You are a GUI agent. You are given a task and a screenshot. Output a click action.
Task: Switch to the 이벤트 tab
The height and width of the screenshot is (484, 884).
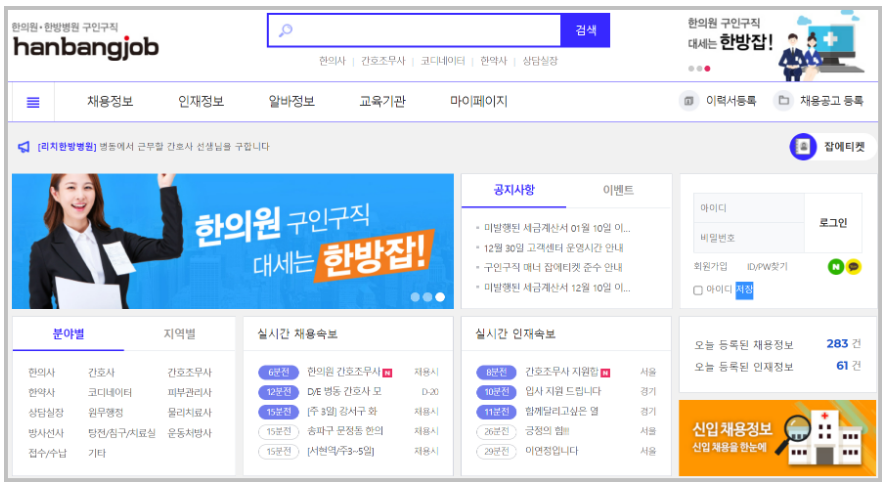coord(618,190)
